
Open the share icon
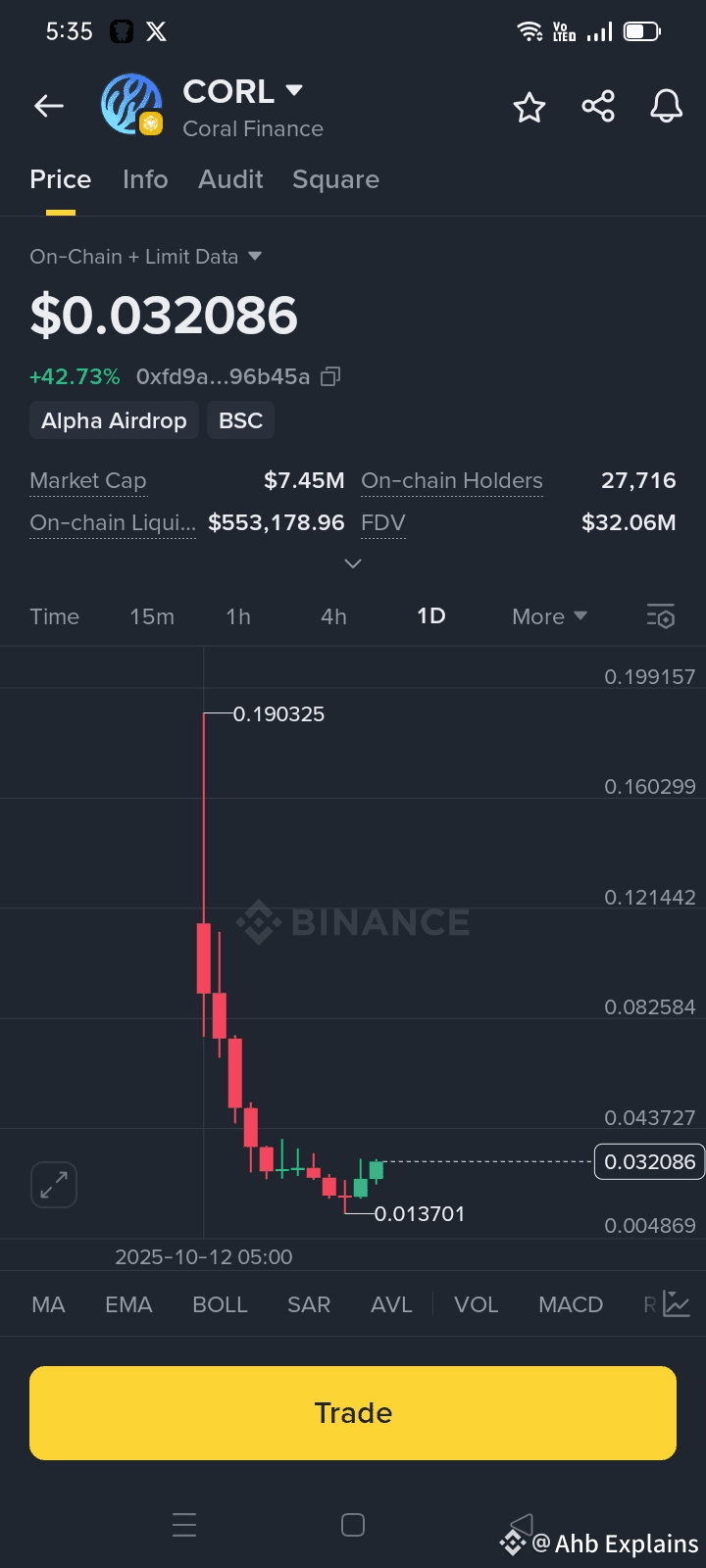(598, 106)
